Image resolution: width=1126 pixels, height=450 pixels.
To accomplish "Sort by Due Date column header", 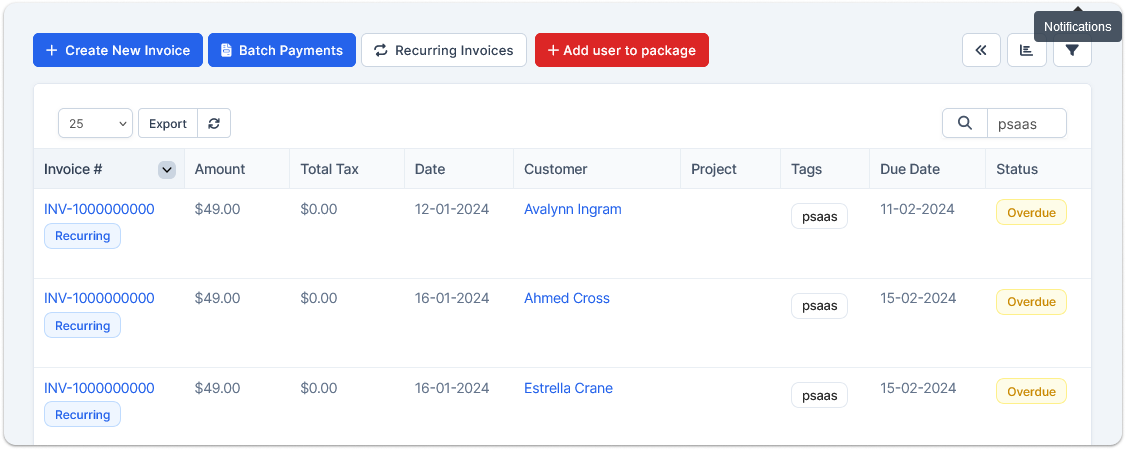I will (x=910, y=169).
